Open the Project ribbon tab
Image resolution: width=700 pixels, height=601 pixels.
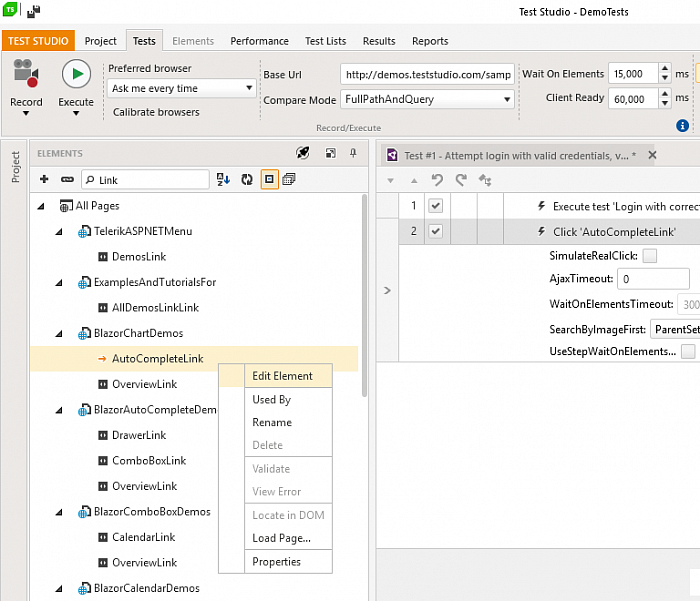(100, 41)
